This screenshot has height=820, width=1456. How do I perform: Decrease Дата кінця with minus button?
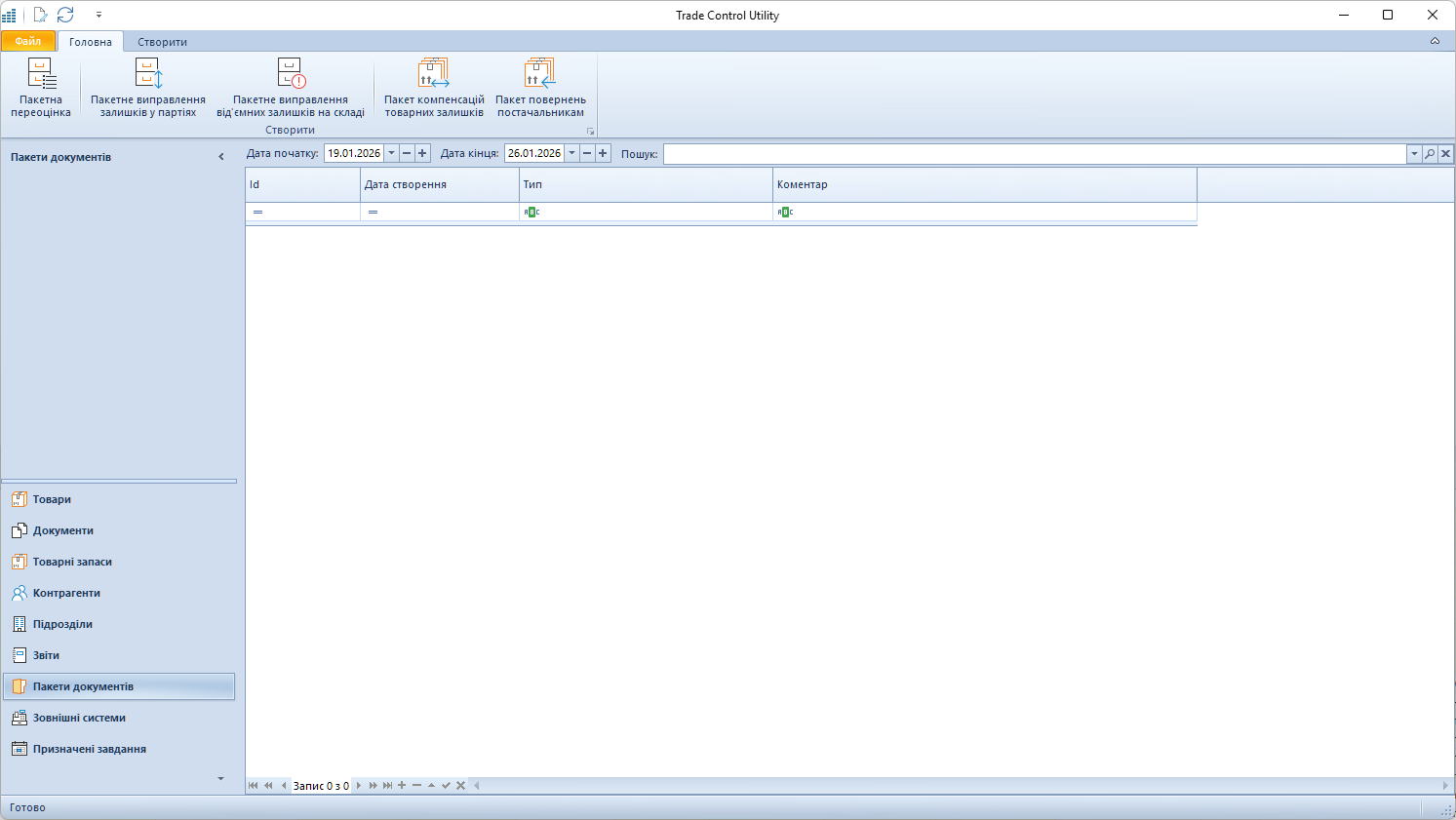(x=587, y=153)
